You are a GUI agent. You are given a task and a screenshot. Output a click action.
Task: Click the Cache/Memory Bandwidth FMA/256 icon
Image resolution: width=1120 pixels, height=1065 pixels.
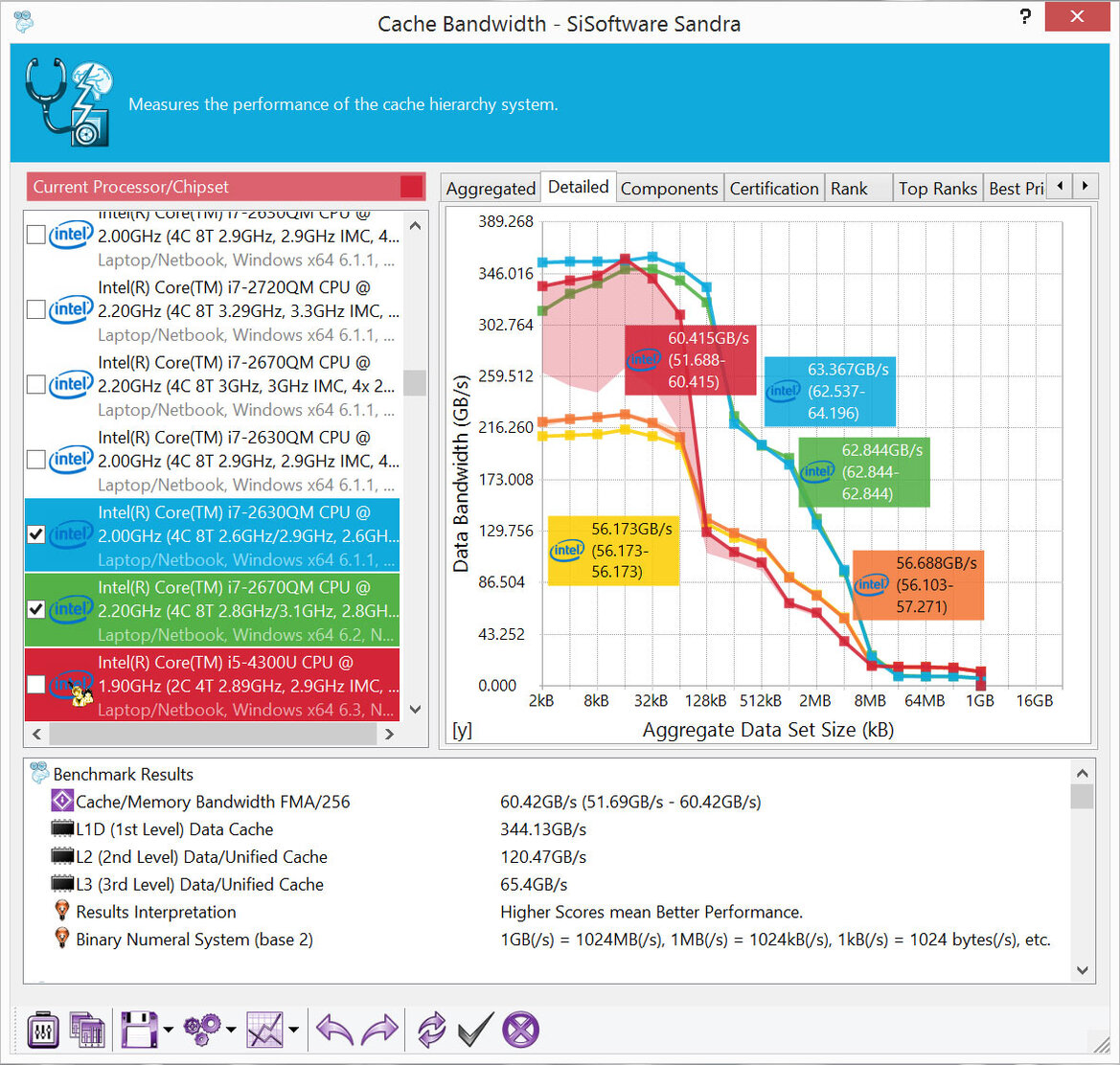[x=62, y=801]
